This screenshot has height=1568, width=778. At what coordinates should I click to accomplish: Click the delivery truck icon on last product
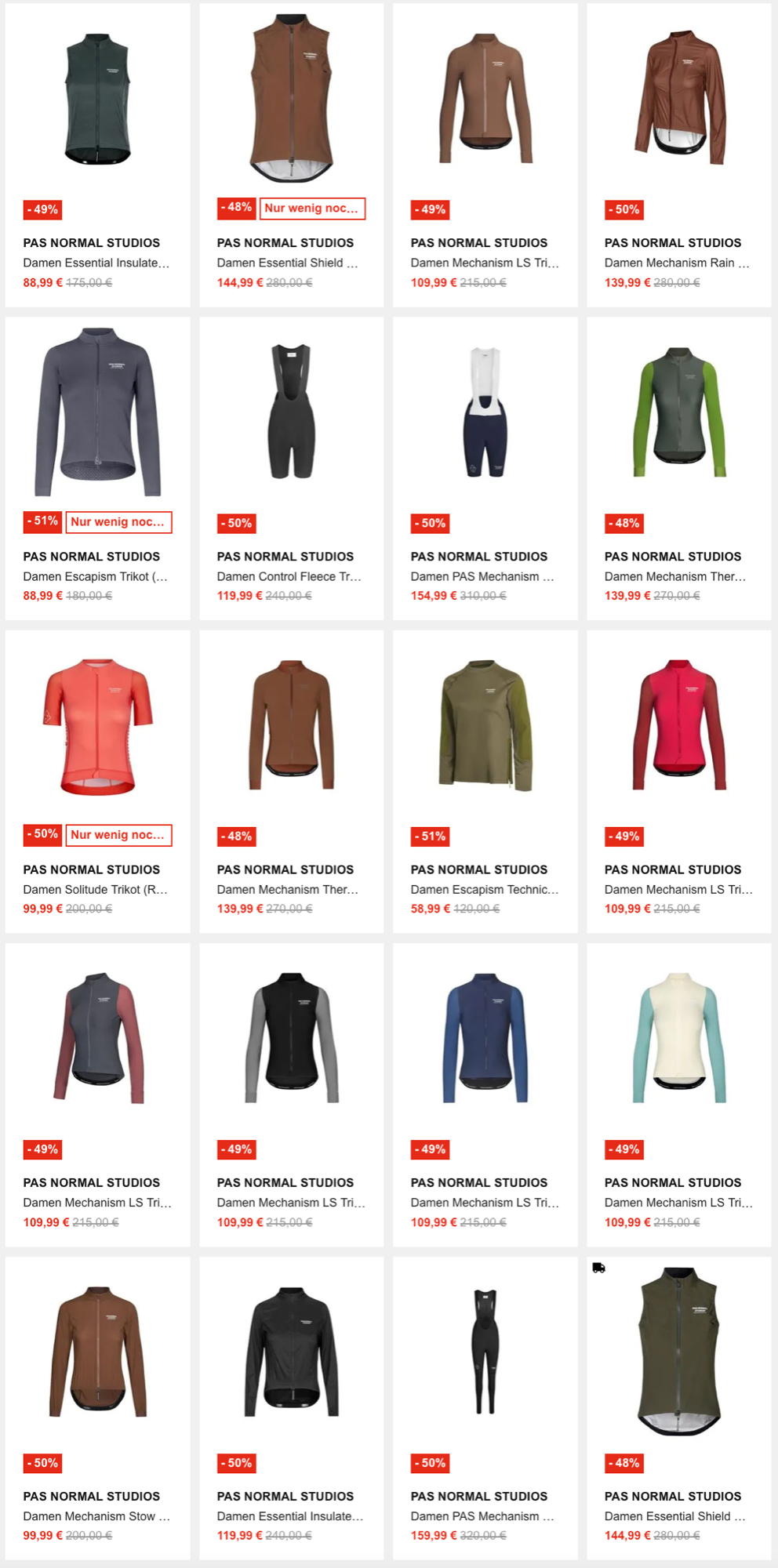tap(598, 1268)
